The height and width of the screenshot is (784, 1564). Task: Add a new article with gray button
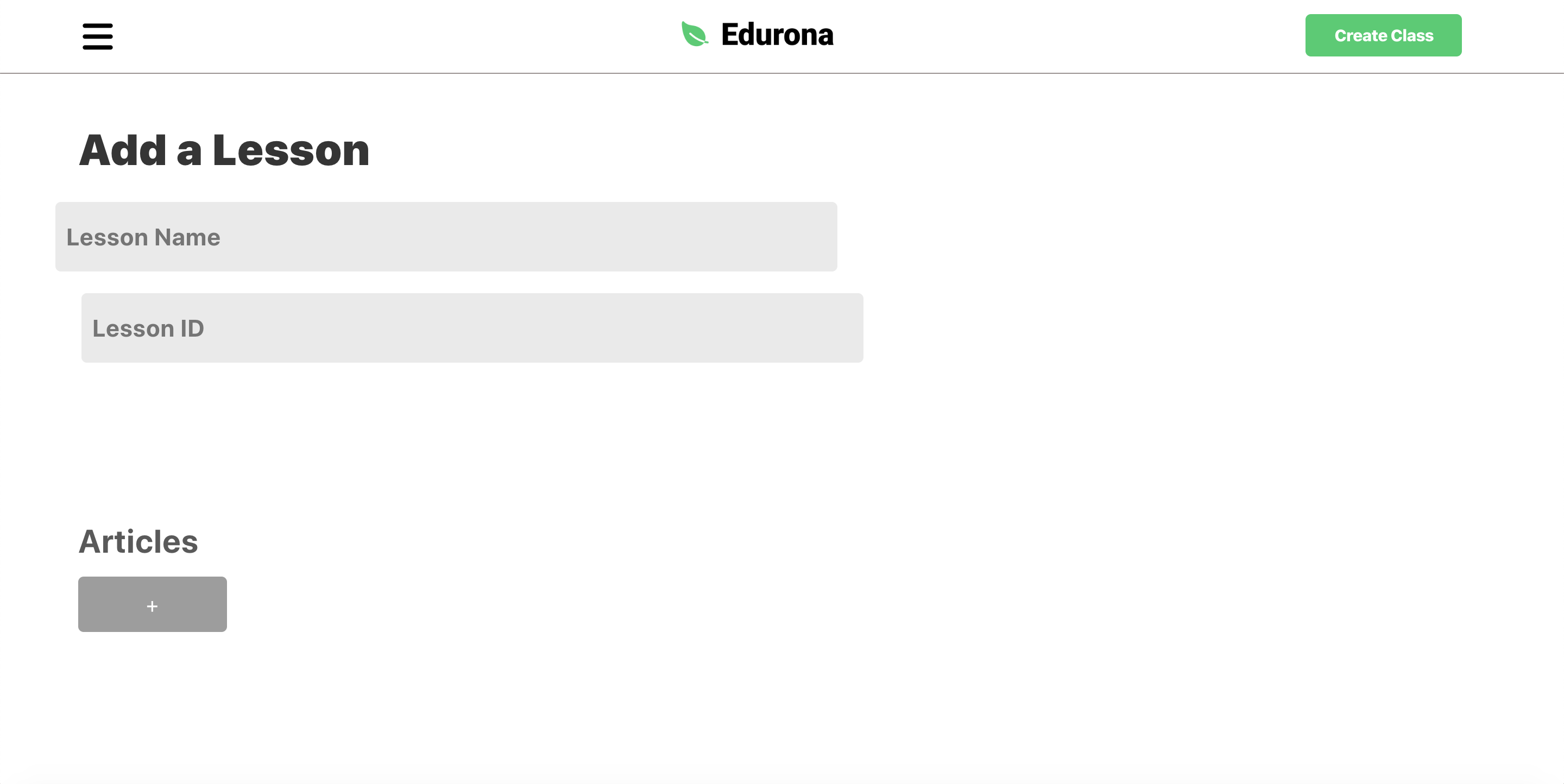tap(153, 604)
